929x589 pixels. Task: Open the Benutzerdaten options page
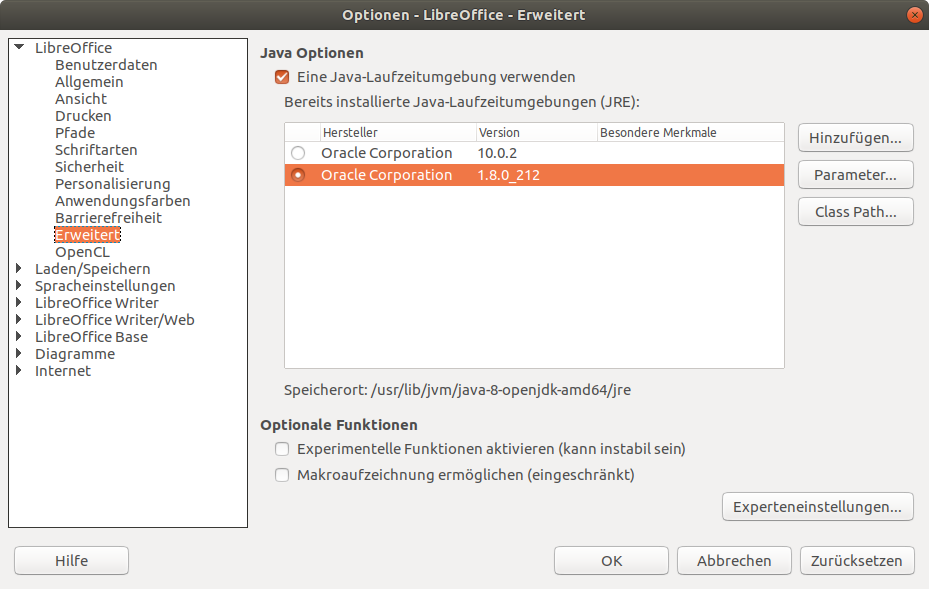[106, 65]
